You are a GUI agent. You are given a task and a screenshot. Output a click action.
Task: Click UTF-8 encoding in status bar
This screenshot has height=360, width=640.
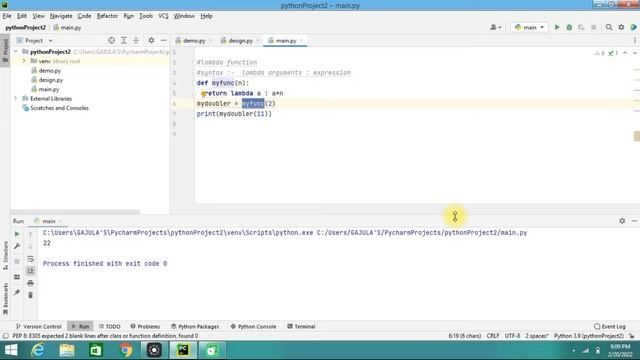click(512, 336)
